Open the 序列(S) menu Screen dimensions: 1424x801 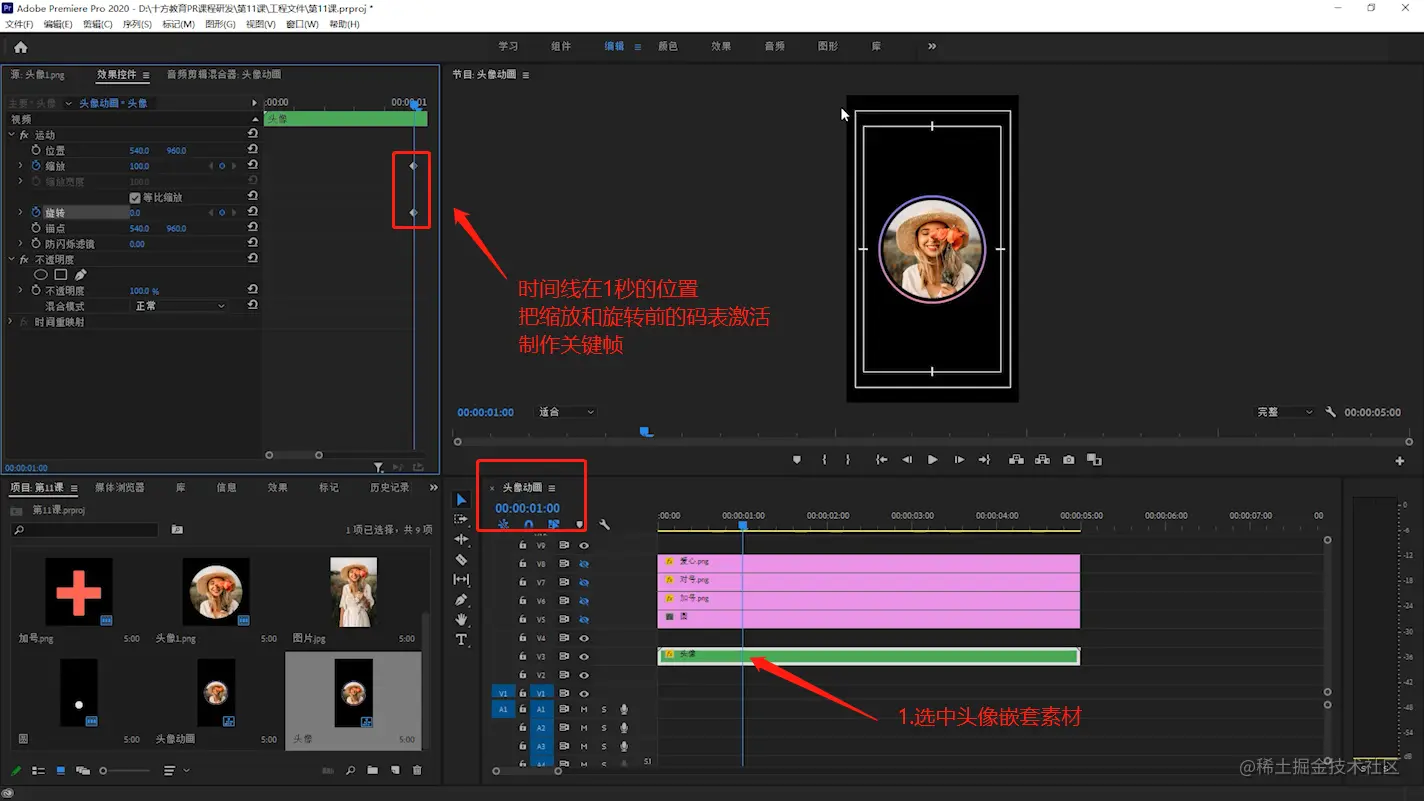click(137, 24)
